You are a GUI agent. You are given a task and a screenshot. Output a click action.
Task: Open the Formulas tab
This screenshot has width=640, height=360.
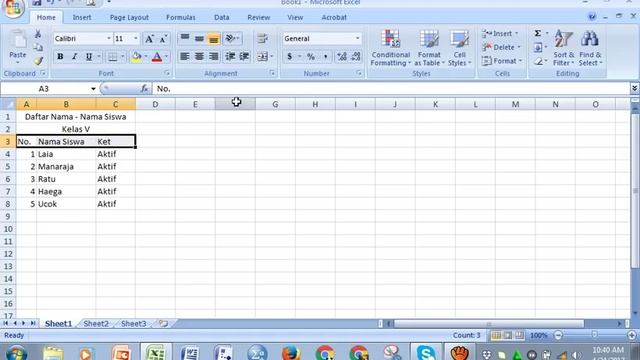click(181, 18)
